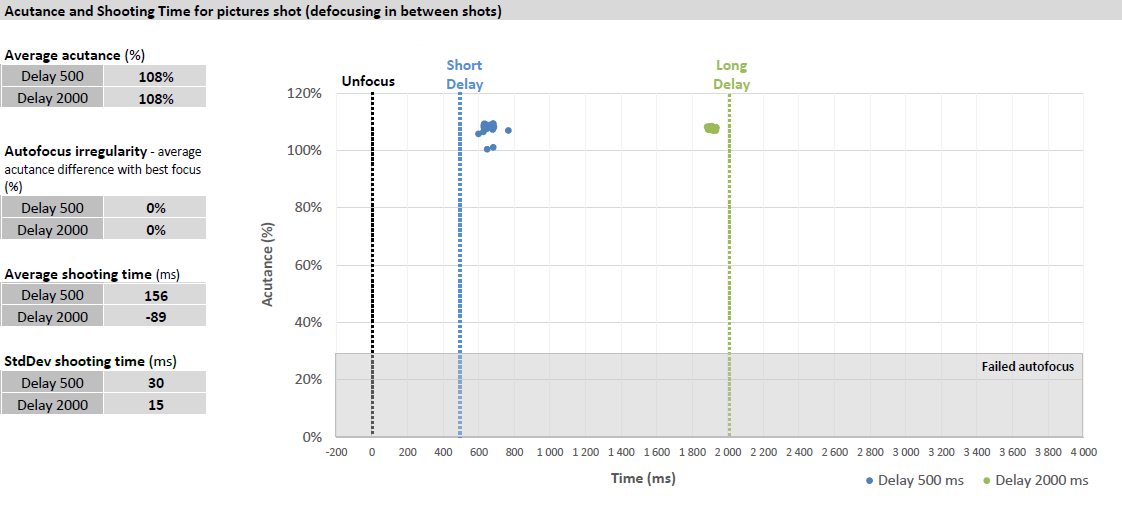Select the -89 average shooting time cell
Image resolution: width=1122 pixels, height=508 pixels.
[x=155, y=317]
